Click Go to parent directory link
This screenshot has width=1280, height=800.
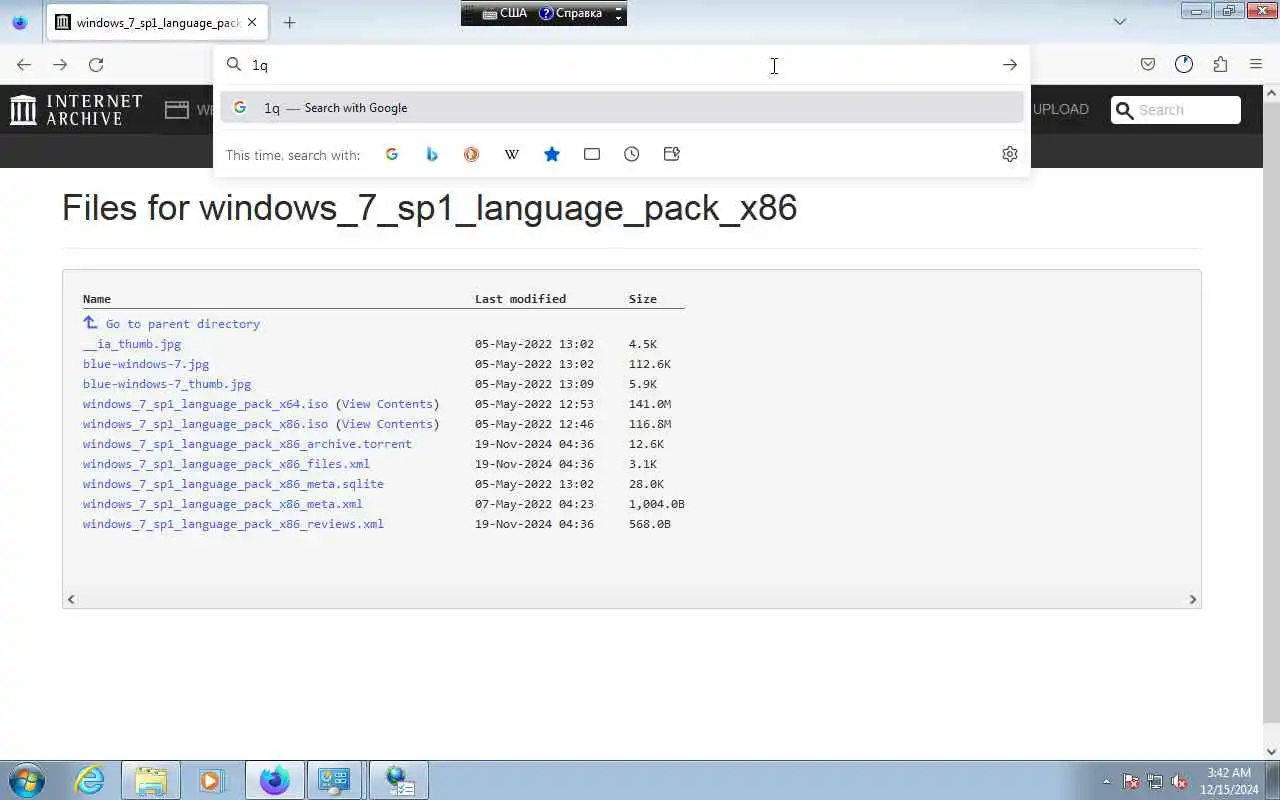point(182,324)
